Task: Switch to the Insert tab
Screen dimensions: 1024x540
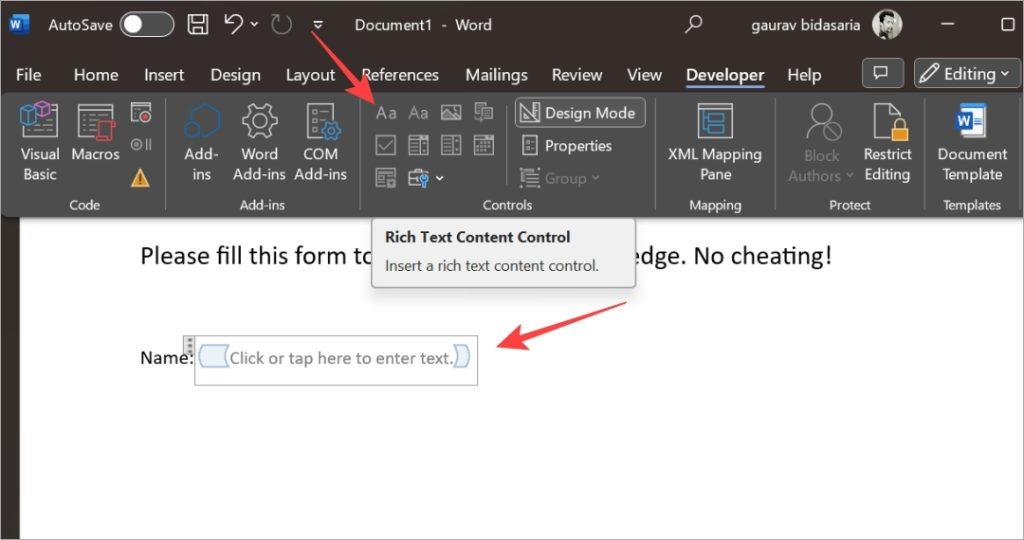Action: (x=164, y=75)
